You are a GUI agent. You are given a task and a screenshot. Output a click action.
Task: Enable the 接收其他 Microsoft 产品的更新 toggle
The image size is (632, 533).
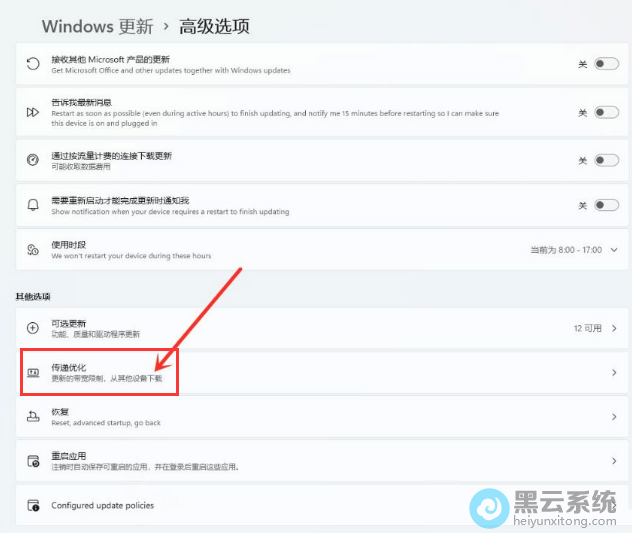[606, 64]
